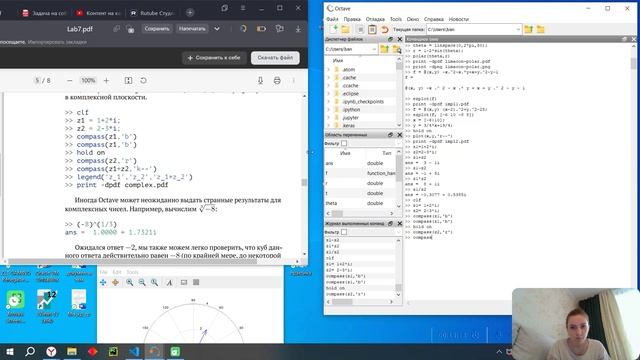
Task: Open the Справка menu in Octave
Action: [433, 19]
